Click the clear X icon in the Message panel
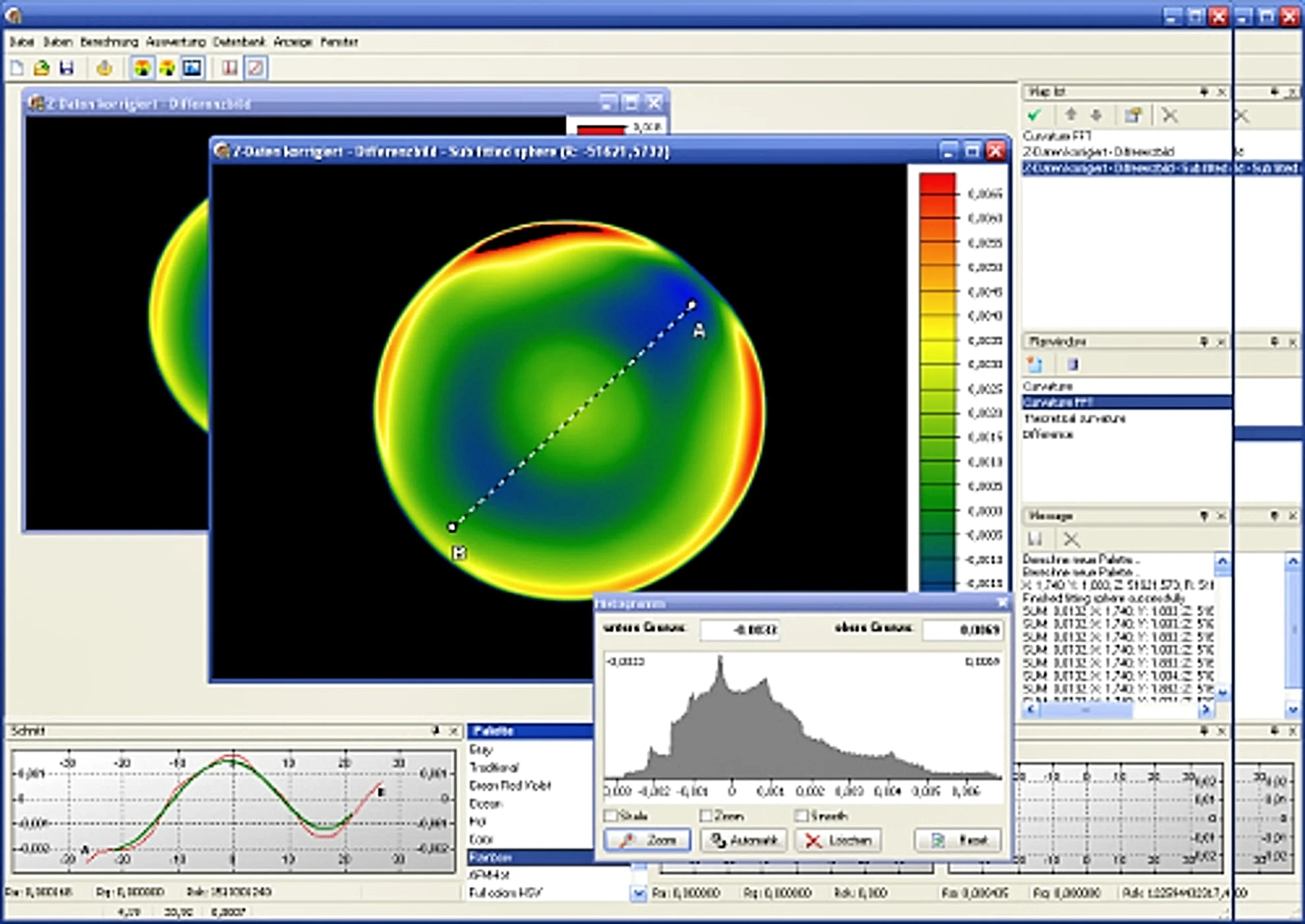Image resolution: width=1305 pixels, height=924 pixels. (1071, 538)
